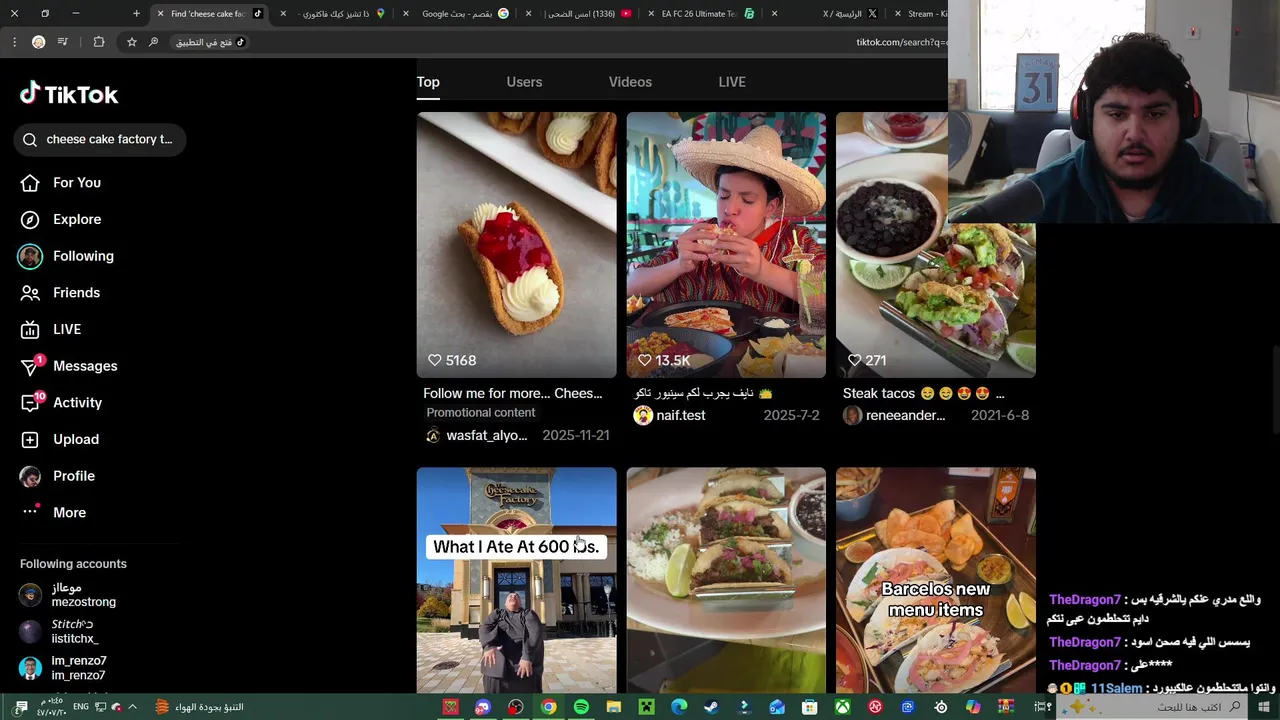Viewport: 1280px width, 720px height.
Task: Open the More menu
Action: coord(69,512)
